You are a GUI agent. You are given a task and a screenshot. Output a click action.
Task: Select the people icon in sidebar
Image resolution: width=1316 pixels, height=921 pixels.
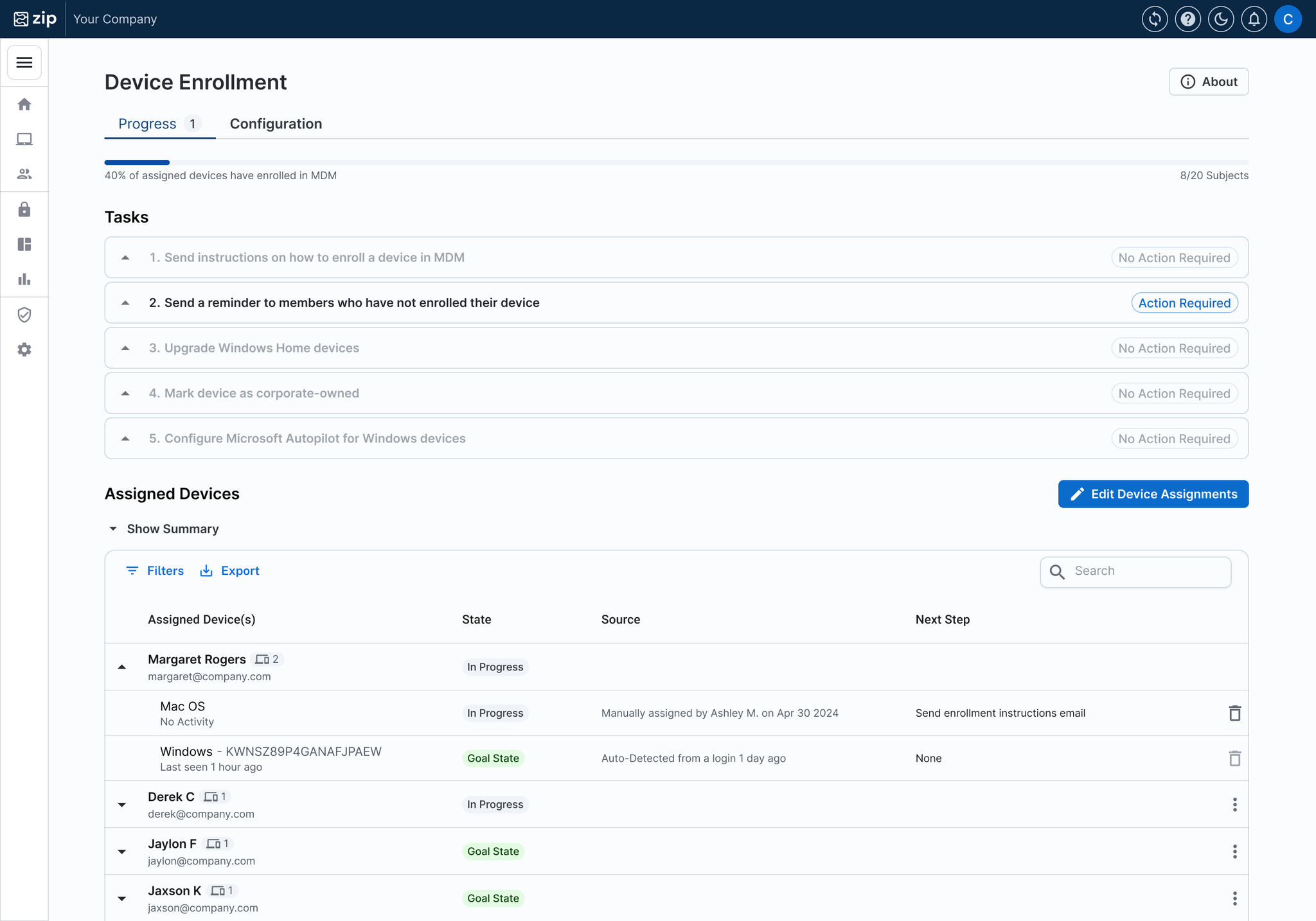[x=24, y=173]
